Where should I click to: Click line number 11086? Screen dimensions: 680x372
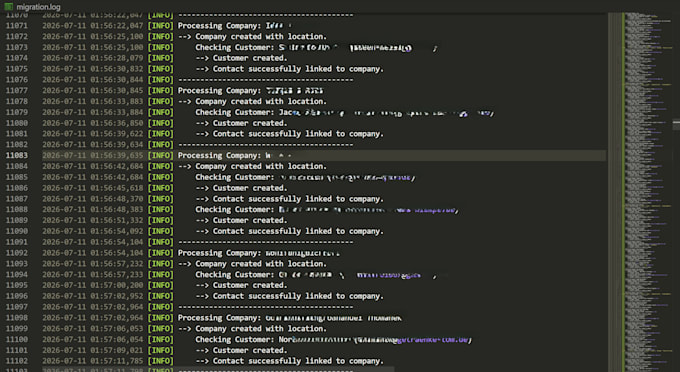(x=16, y=188)
